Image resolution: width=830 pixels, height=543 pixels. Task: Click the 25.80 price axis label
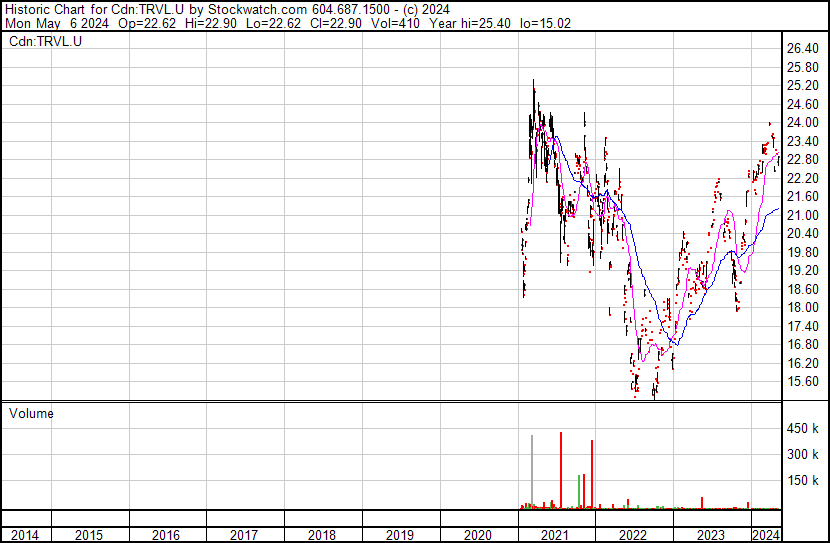coord(802,67)
